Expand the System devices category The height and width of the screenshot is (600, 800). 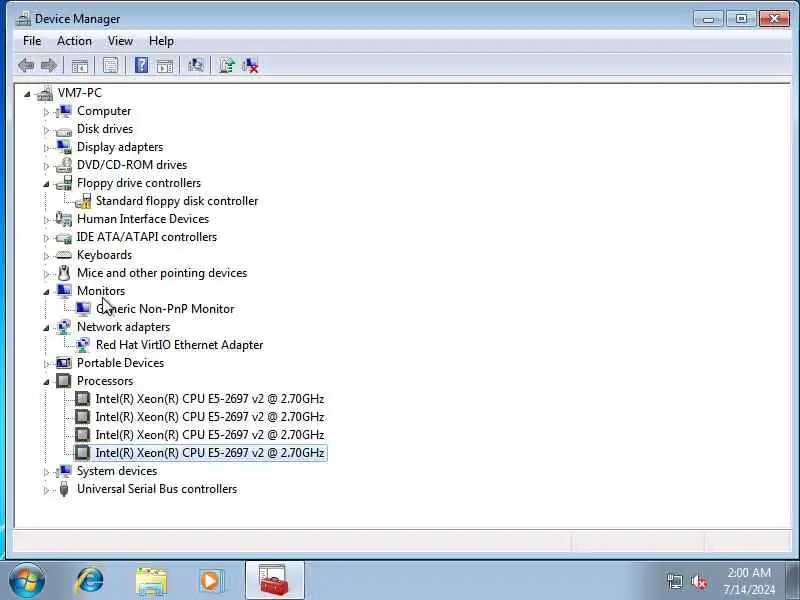[x=46, y=472]
